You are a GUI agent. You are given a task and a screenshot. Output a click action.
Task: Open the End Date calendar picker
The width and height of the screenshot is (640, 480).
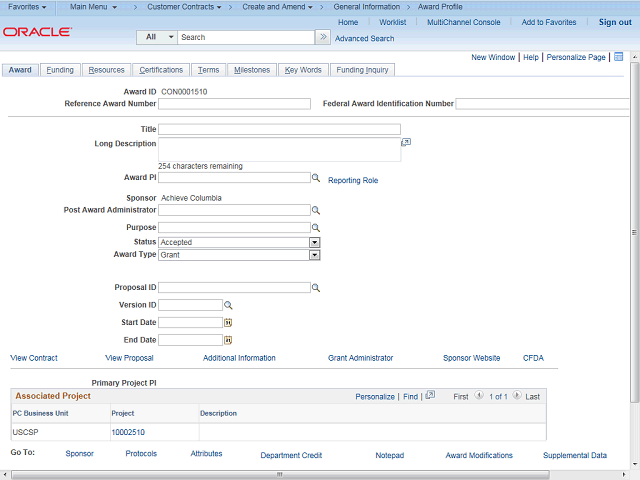(228, 340)
